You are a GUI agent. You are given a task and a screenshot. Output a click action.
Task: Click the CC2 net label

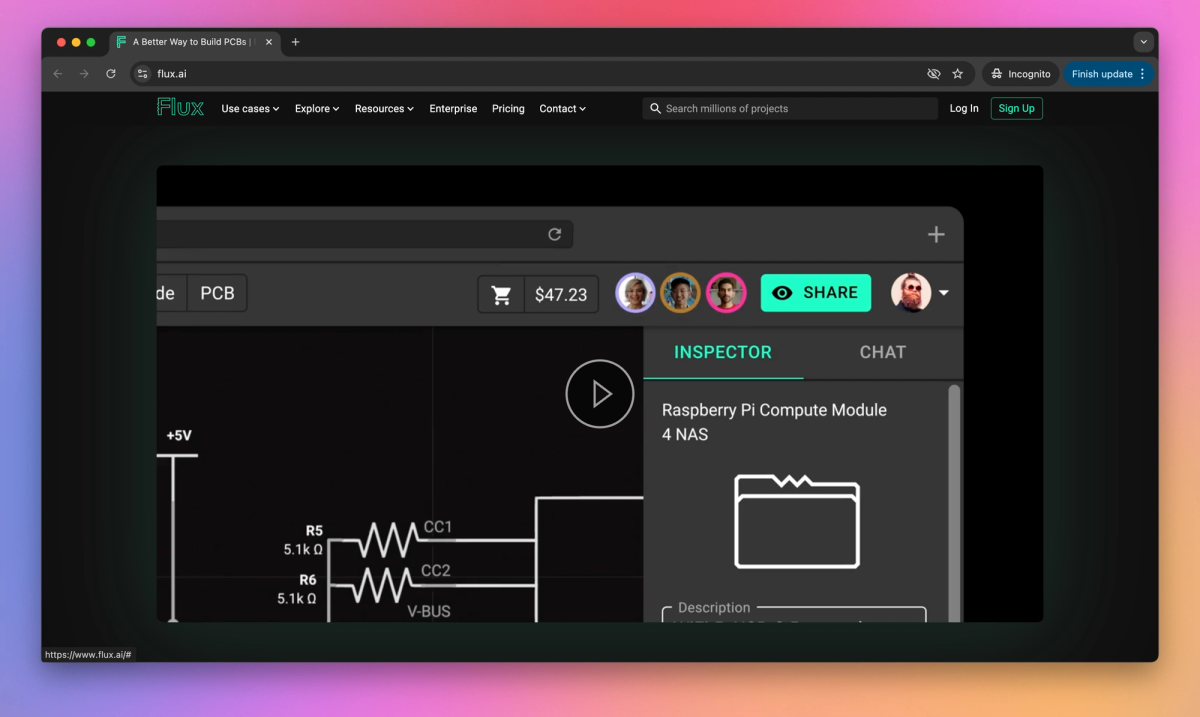tap(436, 570)
